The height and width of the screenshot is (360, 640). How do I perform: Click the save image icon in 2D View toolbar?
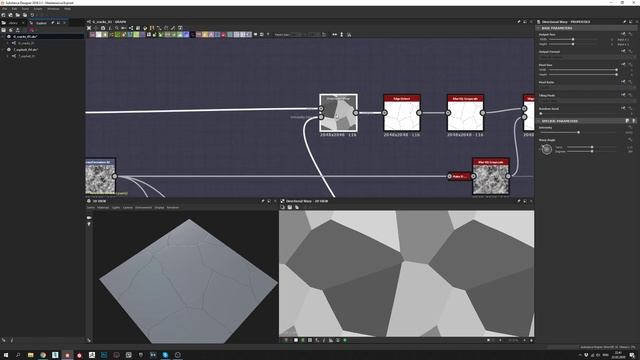(x=289, y=207)
